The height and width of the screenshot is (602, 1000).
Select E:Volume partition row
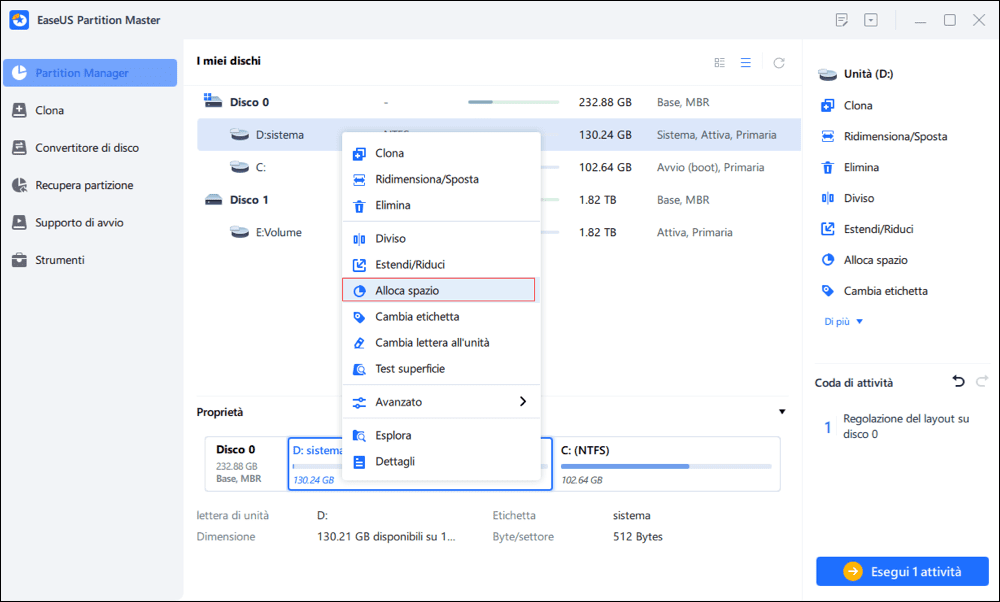pos(499,232)
